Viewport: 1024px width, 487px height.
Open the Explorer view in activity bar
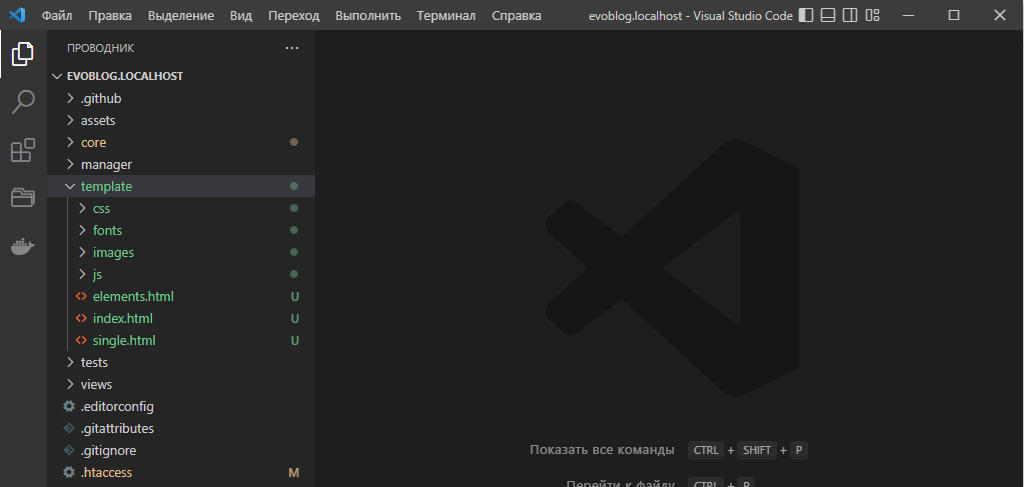click(22, 54)
